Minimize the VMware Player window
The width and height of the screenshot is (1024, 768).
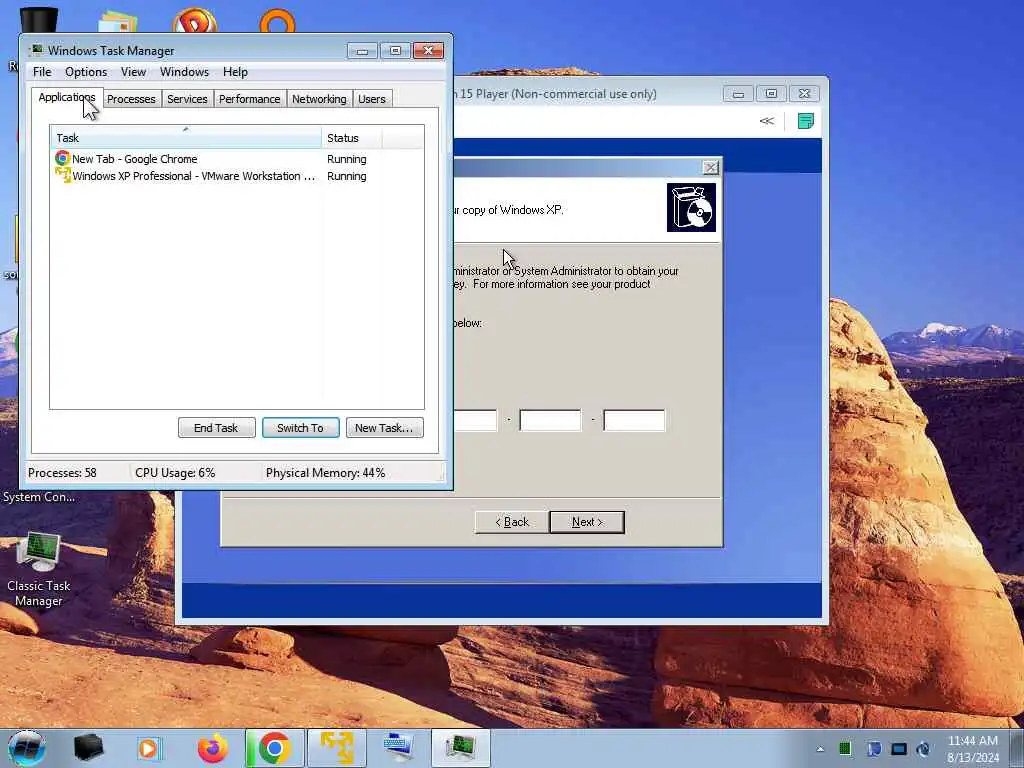[x=738, y=94]
